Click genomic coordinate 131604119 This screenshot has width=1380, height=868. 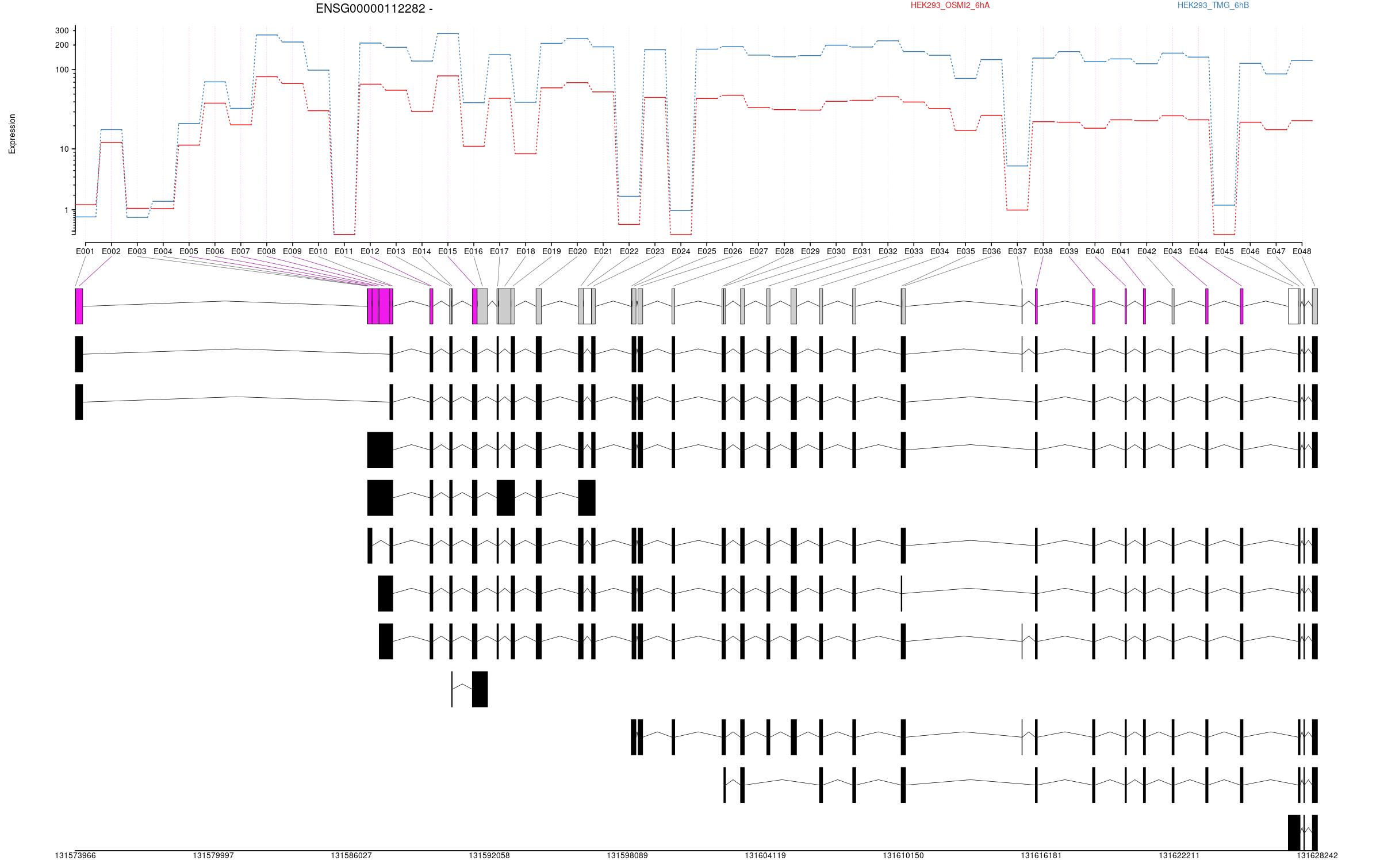765,855
